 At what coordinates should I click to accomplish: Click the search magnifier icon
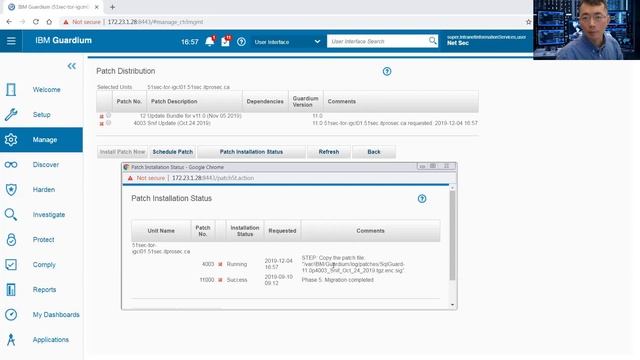(433, 41)
